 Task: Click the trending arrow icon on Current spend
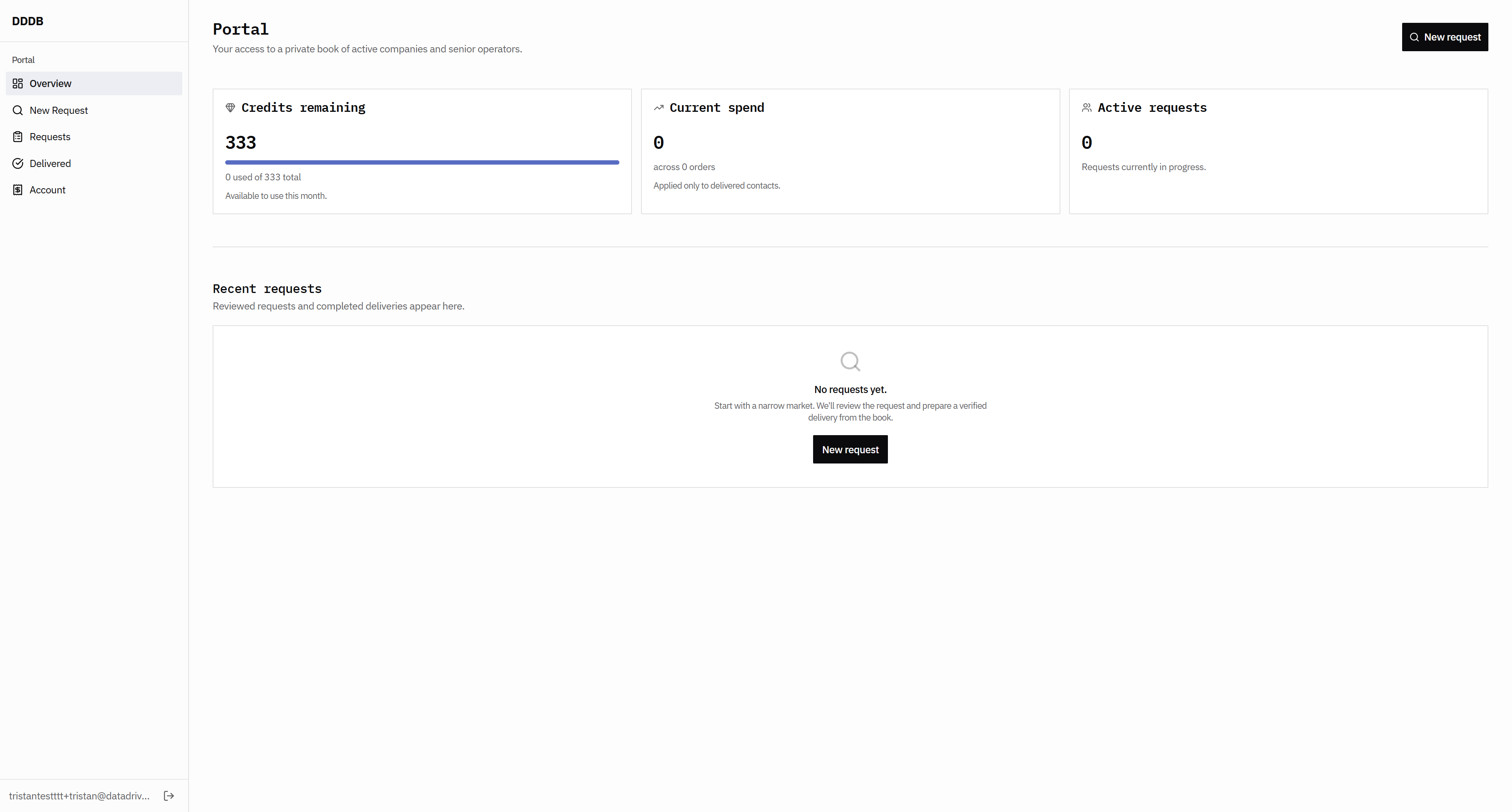[659, 108]
